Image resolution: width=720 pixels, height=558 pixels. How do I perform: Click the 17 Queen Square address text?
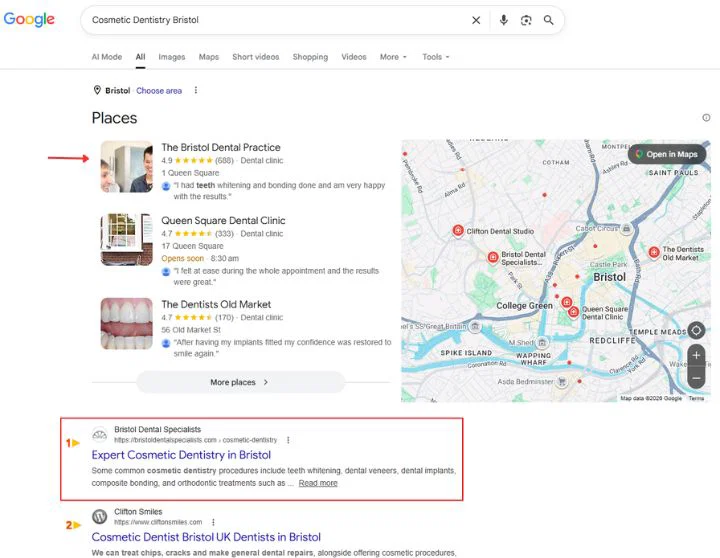192,246
